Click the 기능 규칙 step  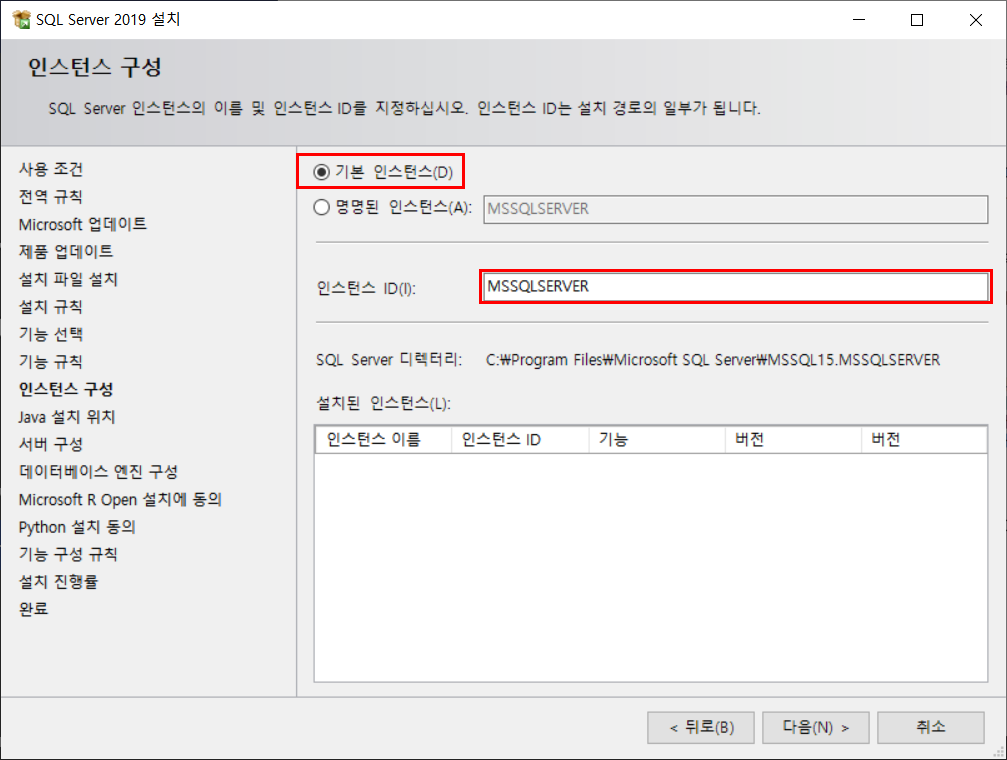pos(51,362)
